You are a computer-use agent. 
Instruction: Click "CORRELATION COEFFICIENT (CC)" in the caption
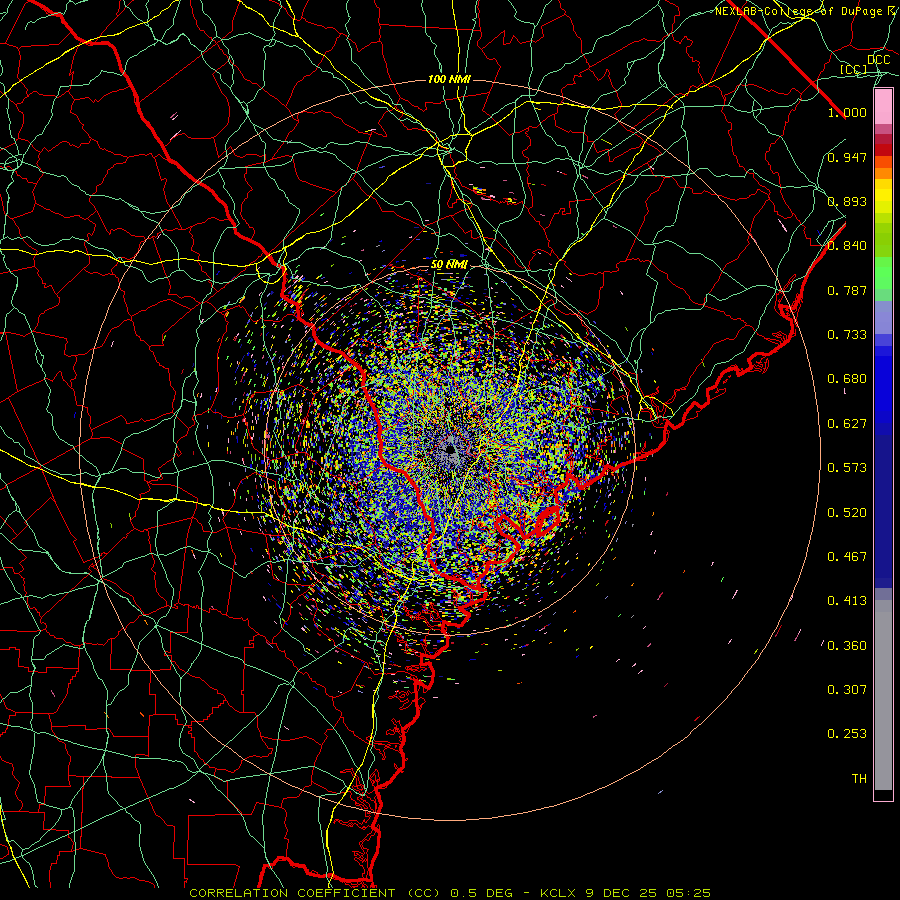pos(315,893)
